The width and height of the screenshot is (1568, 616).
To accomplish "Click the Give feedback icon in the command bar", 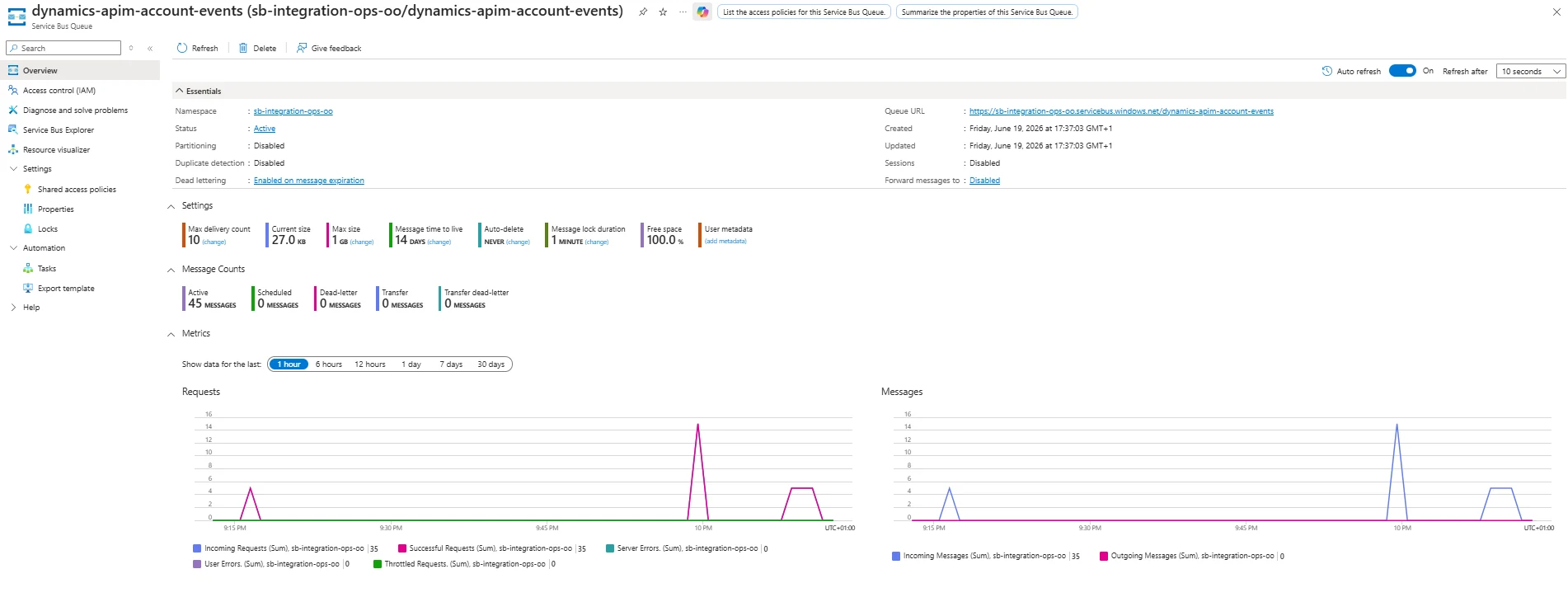I will point(302,48).
